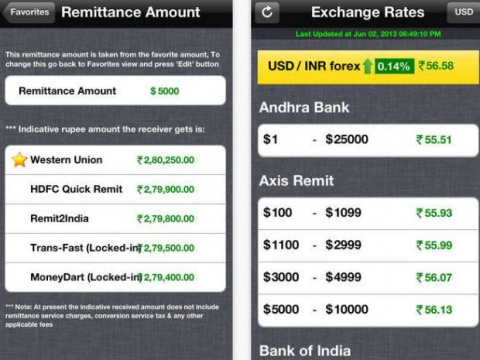Open the USD currency selector button
This screenshot has height=360, width=480.
coord(464,12)
